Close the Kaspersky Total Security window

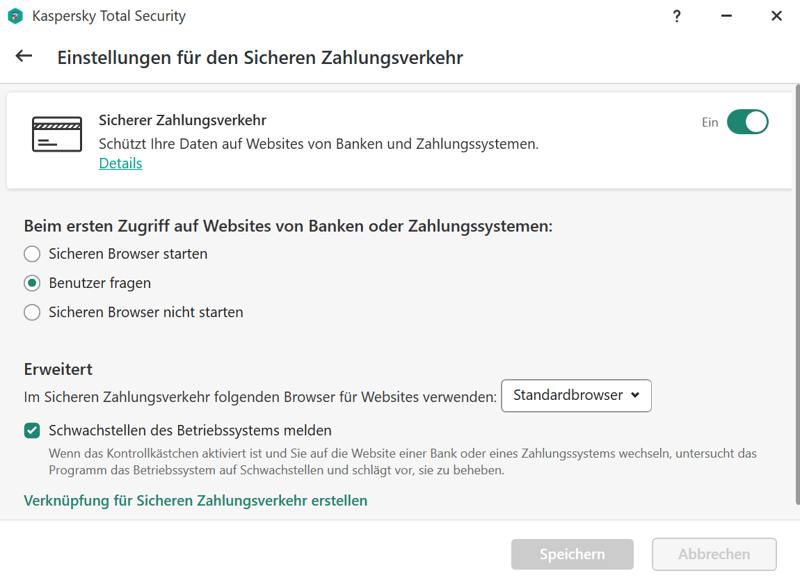click(776, 16)
